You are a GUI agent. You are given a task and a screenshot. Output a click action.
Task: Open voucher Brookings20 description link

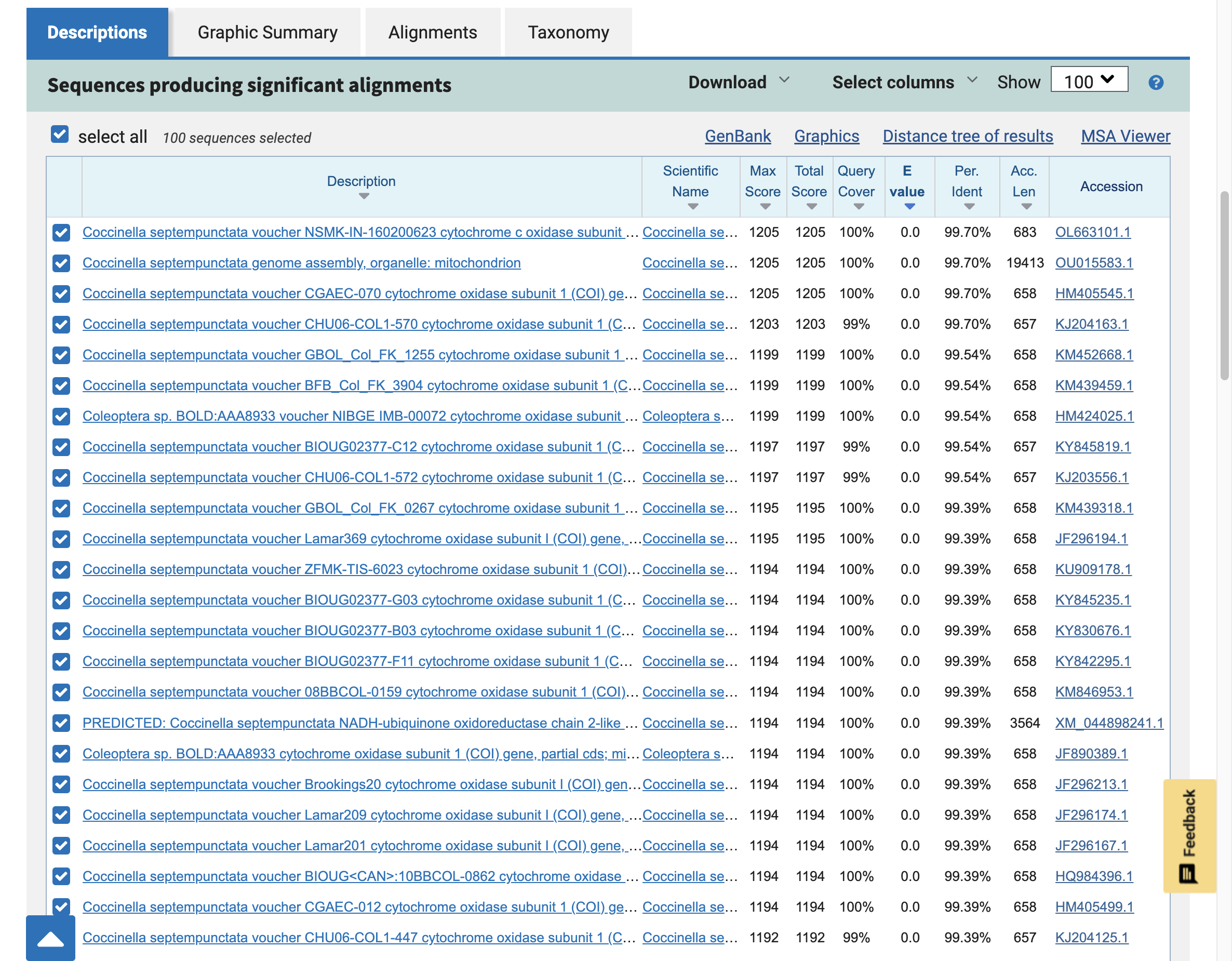pyautogui.click(x=361, y=784)
